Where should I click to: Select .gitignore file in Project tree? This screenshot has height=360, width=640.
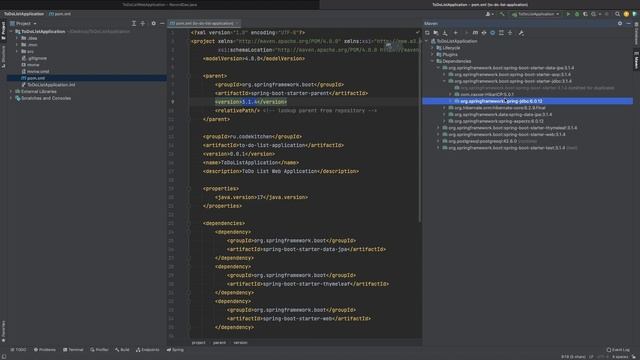(34, 58)
